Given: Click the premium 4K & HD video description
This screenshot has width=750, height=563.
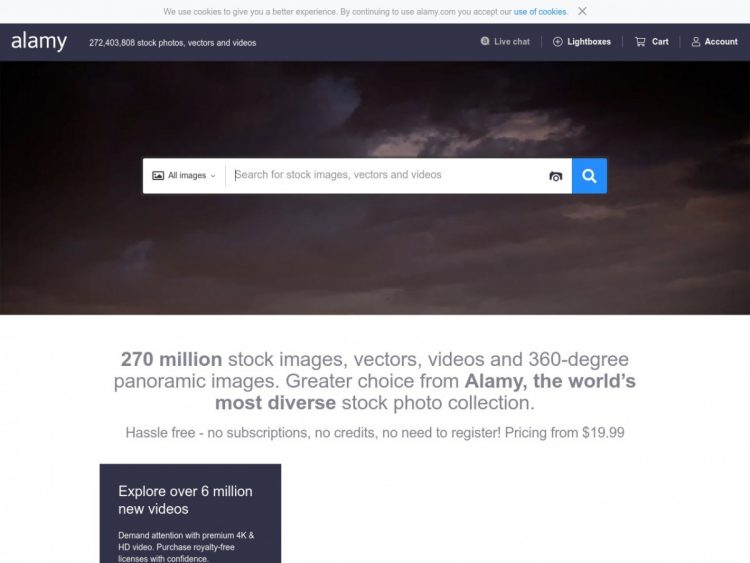Looking at the screenshot, I should pos(186,547).
